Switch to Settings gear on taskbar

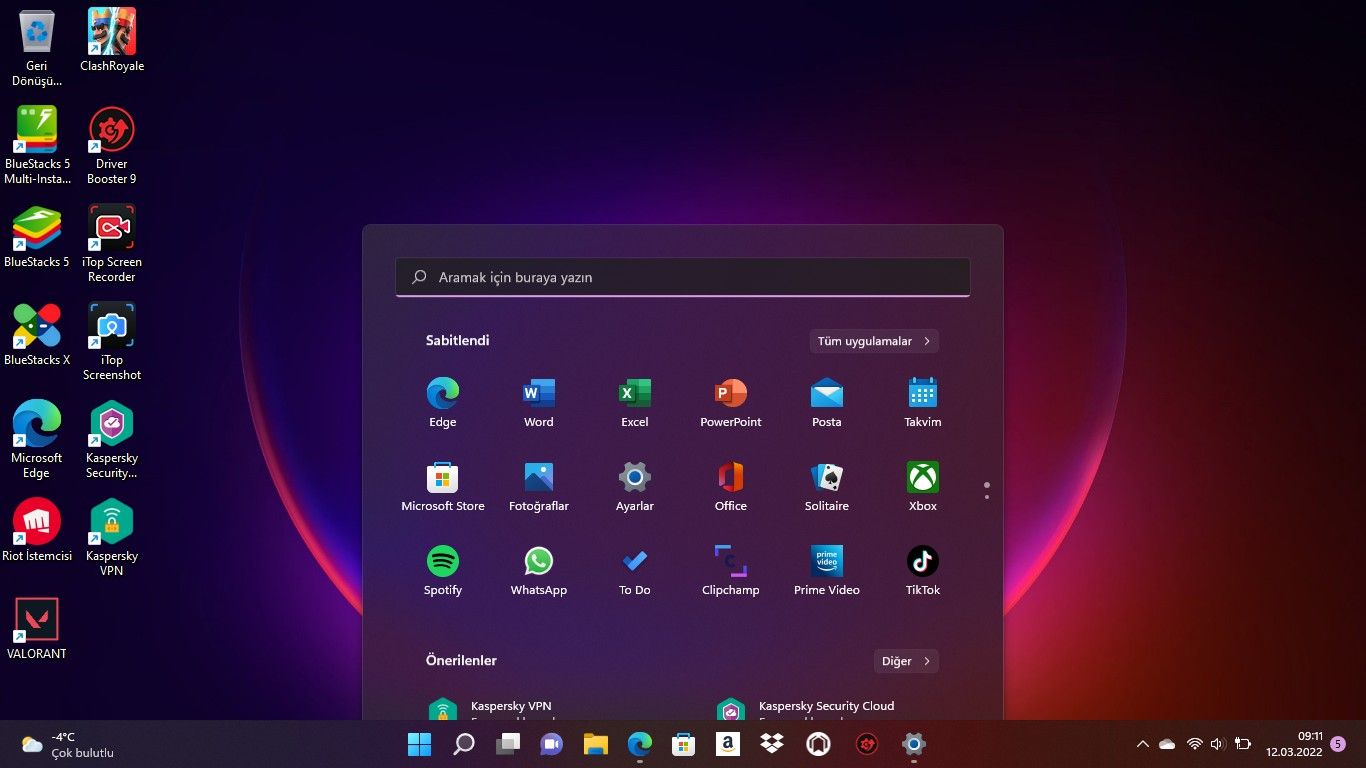tap(913, 744)
